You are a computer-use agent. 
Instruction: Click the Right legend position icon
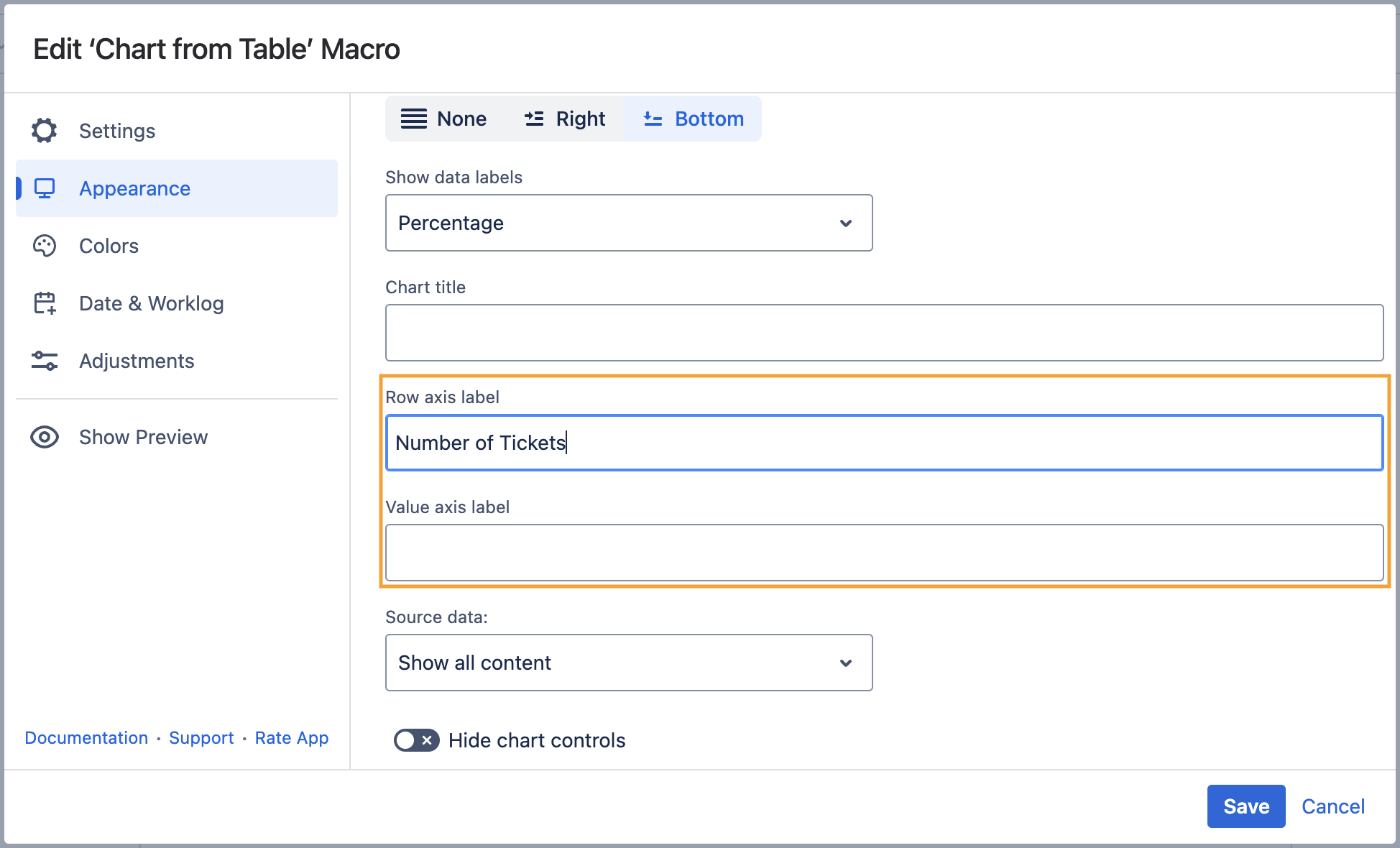click(534, 119)
